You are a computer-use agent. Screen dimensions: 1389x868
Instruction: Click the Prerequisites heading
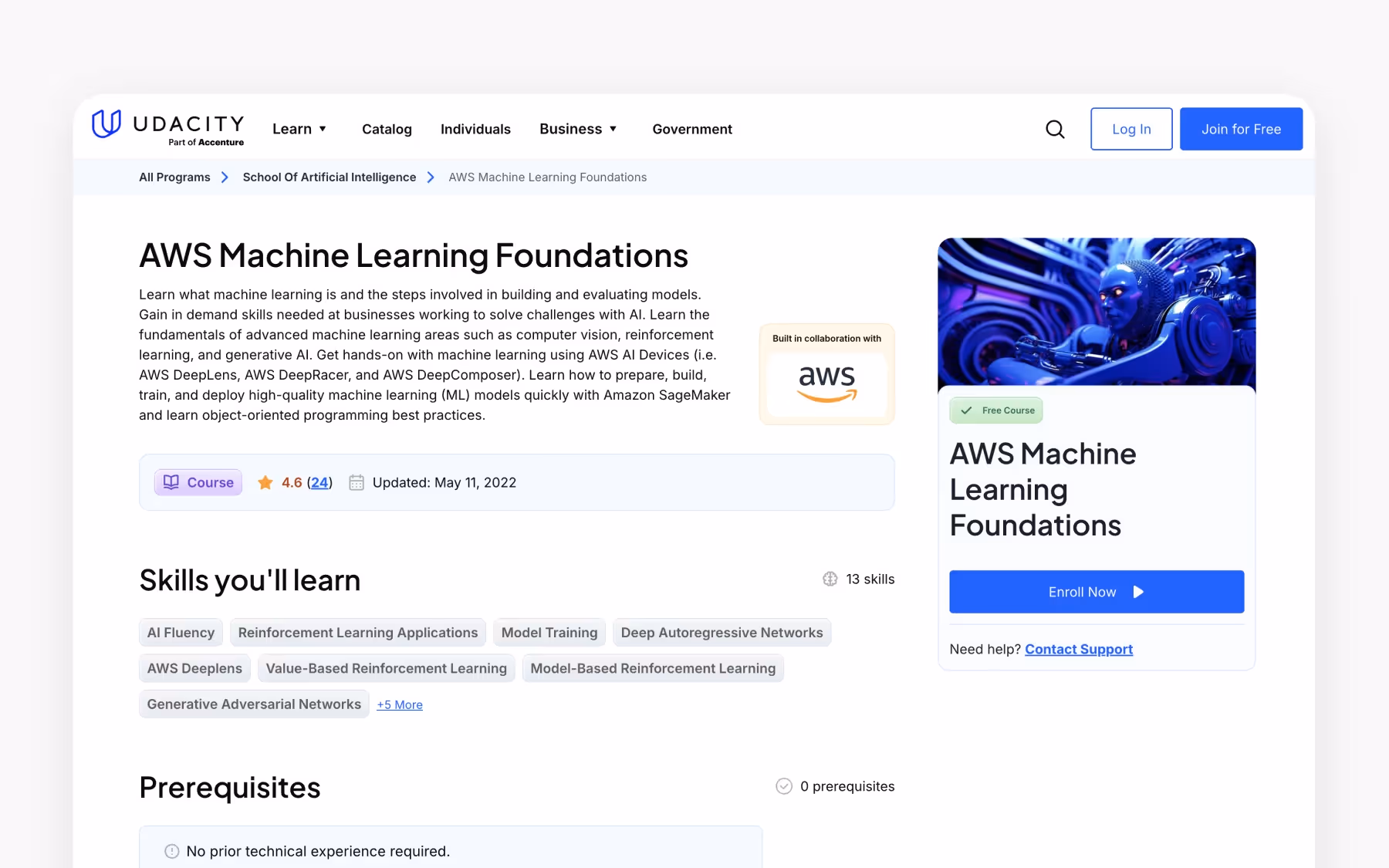230,788
